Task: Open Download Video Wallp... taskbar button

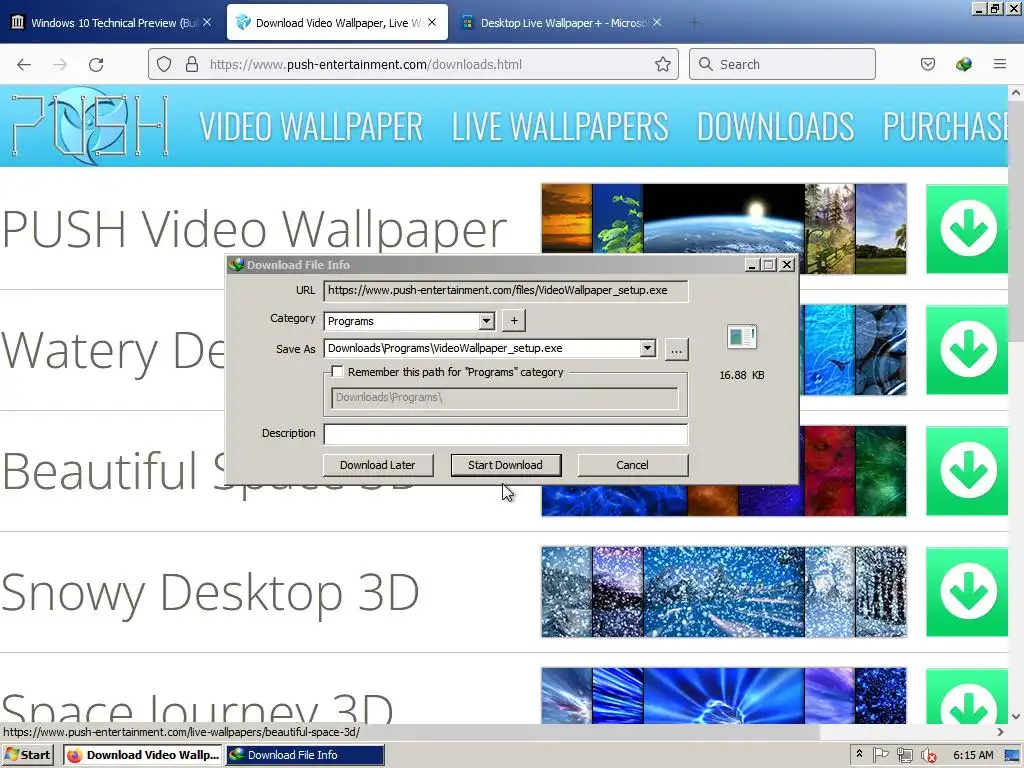Action: (x=142, y=755)
